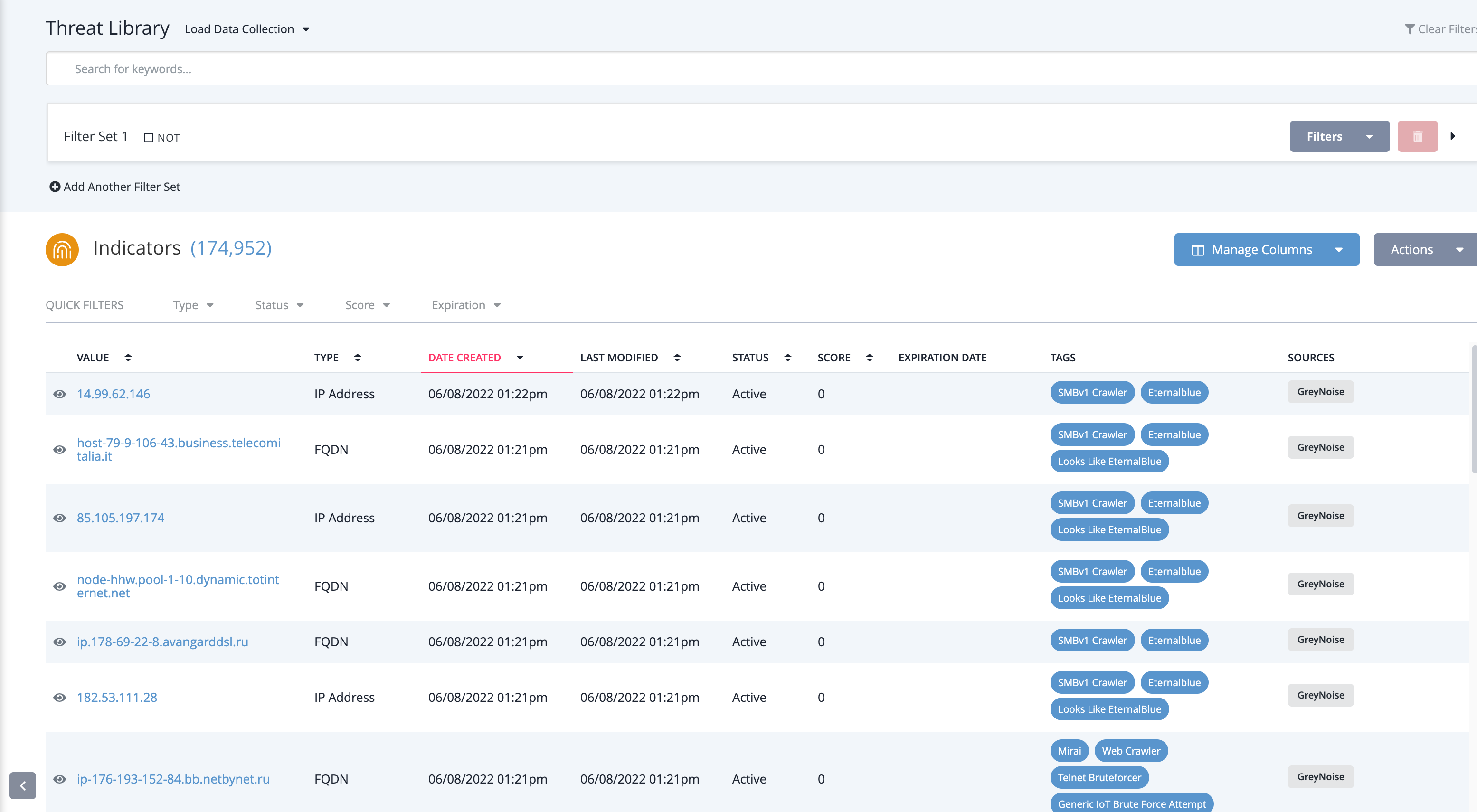Click the Telnet Bruteforcer tag

1099,778
